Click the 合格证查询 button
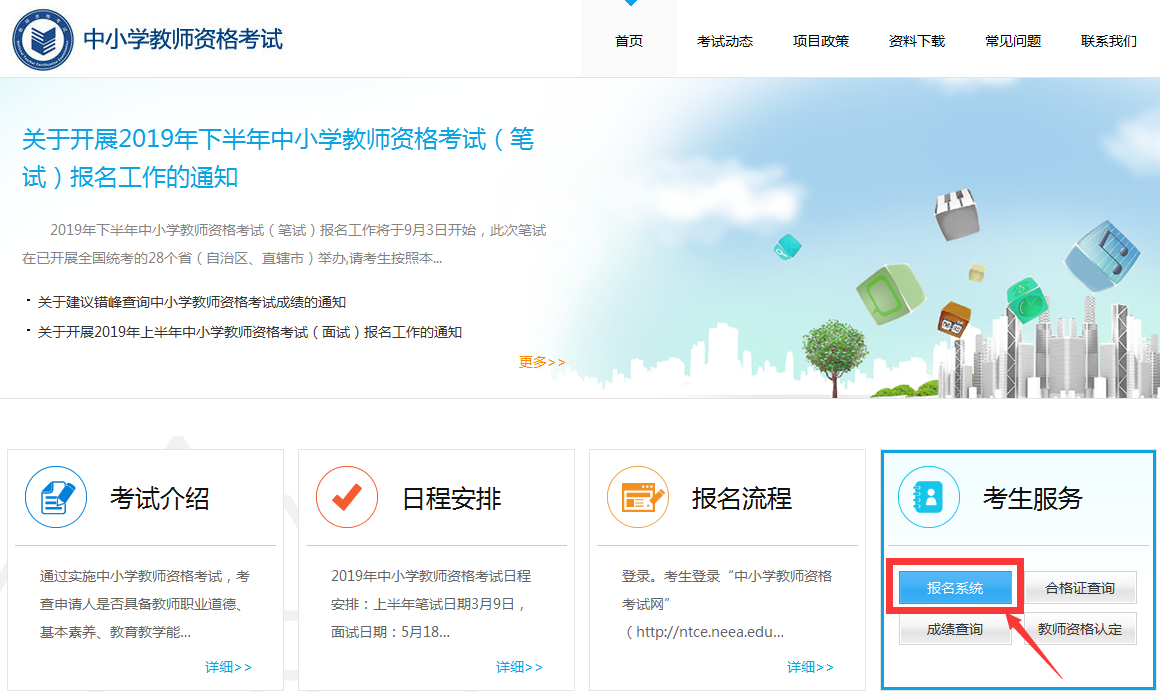The height and width of the screenshot is (692, 1160). [1080, 588]
